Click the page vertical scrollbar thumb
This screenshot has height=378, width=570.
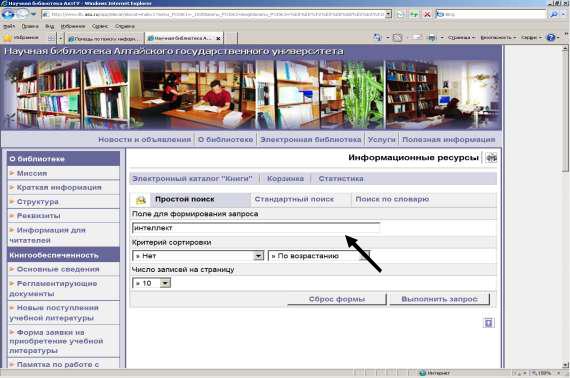tap(565, 111)
